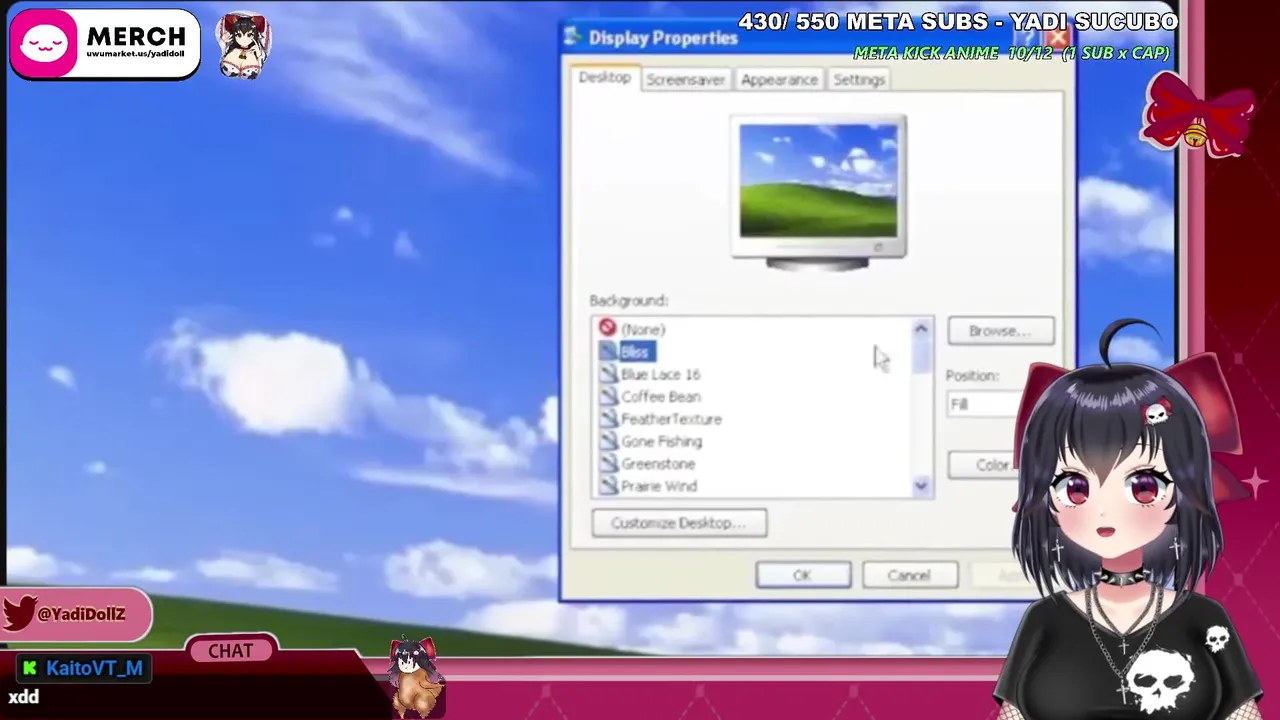This screenshot has width=1280, height=720.
Task: Click the image icon next to Gone Fishing
Action: point(607,441)
